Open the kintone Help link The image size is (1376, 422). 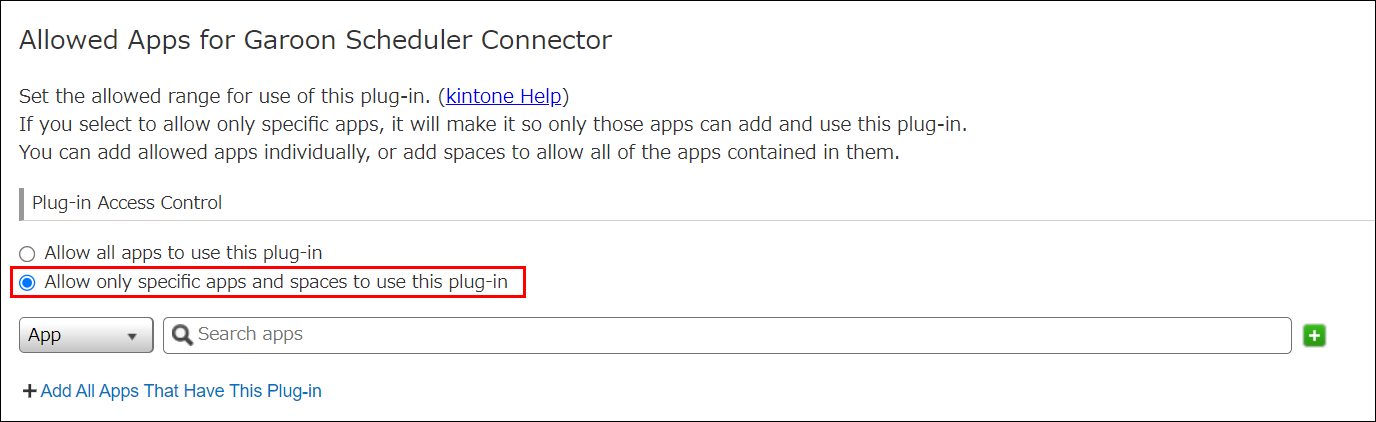click(x=506, y=97)
